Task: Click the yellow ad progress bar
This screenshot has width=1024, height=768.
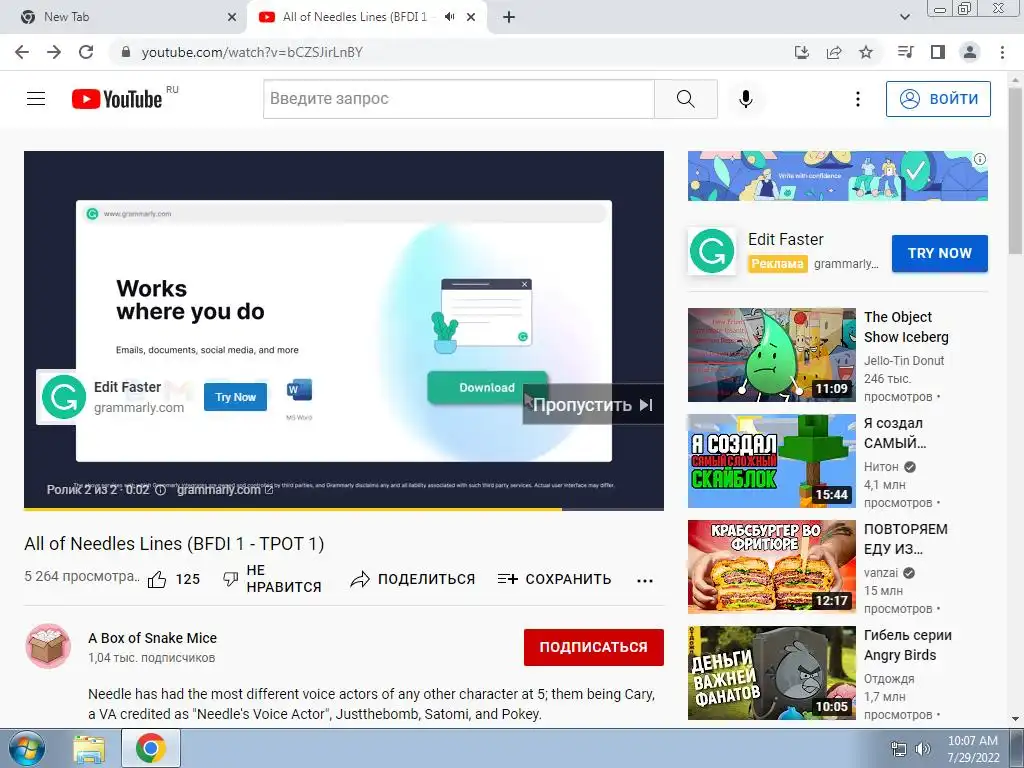Action: [x=293, y=509]
